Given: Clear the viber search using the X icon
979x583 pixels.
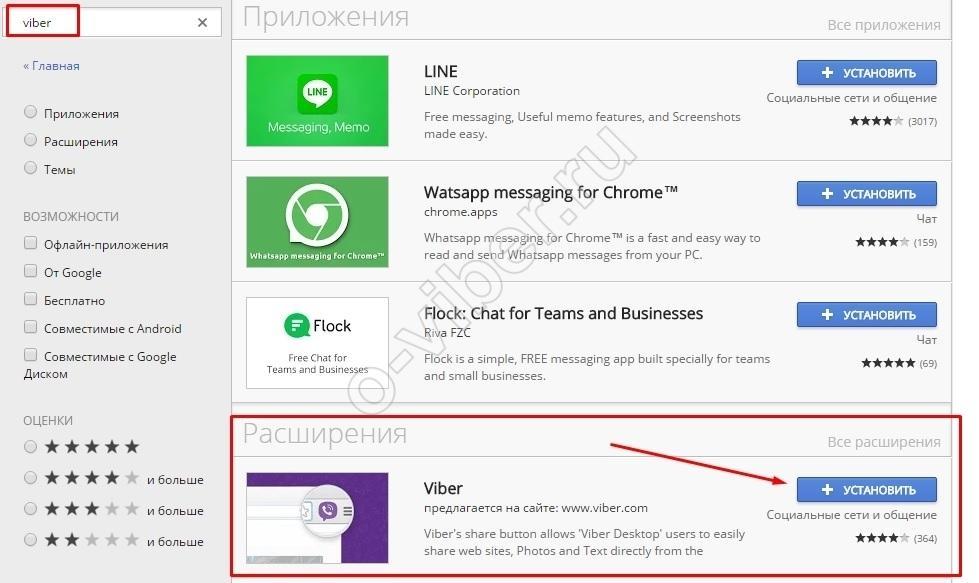Looking at the screenshot, I should (x=201, y=22).
